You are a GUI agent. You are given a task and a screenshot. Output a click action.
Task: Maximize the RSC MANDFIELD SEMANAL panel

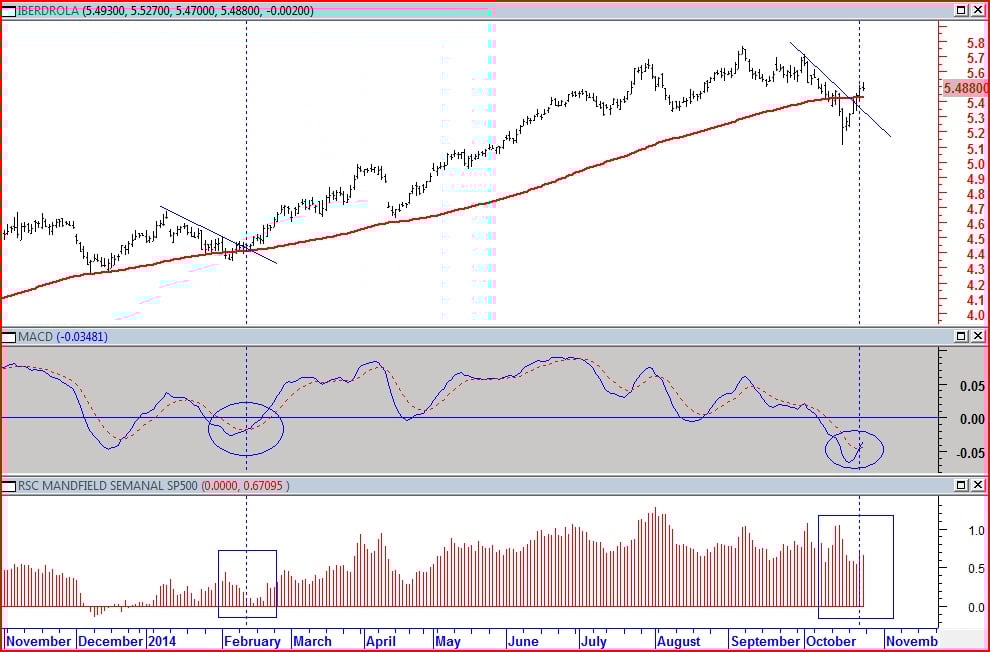(961, 485)
